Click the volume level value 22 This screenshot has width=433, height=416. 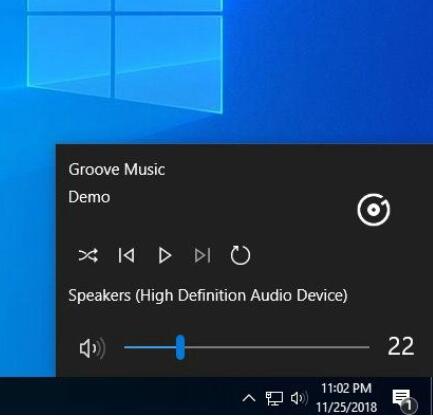[x=401, y=347]
